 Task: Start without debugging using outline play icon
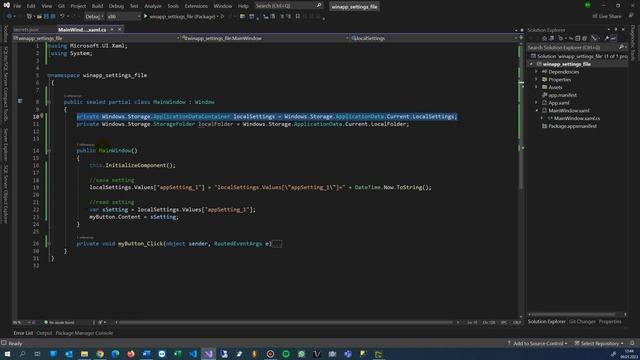click(222, 16)
